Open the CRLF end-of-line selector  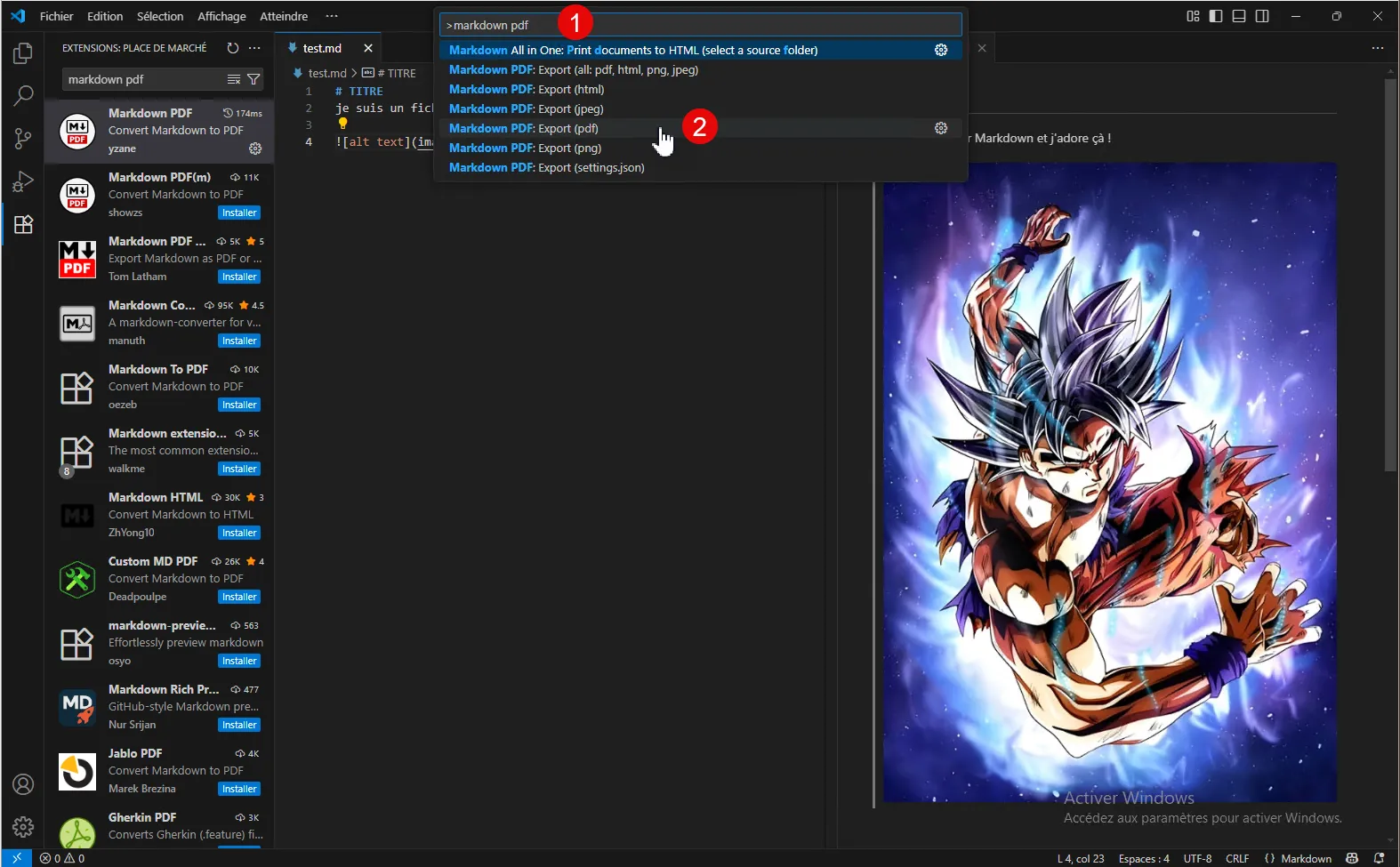coord(1237,858)
